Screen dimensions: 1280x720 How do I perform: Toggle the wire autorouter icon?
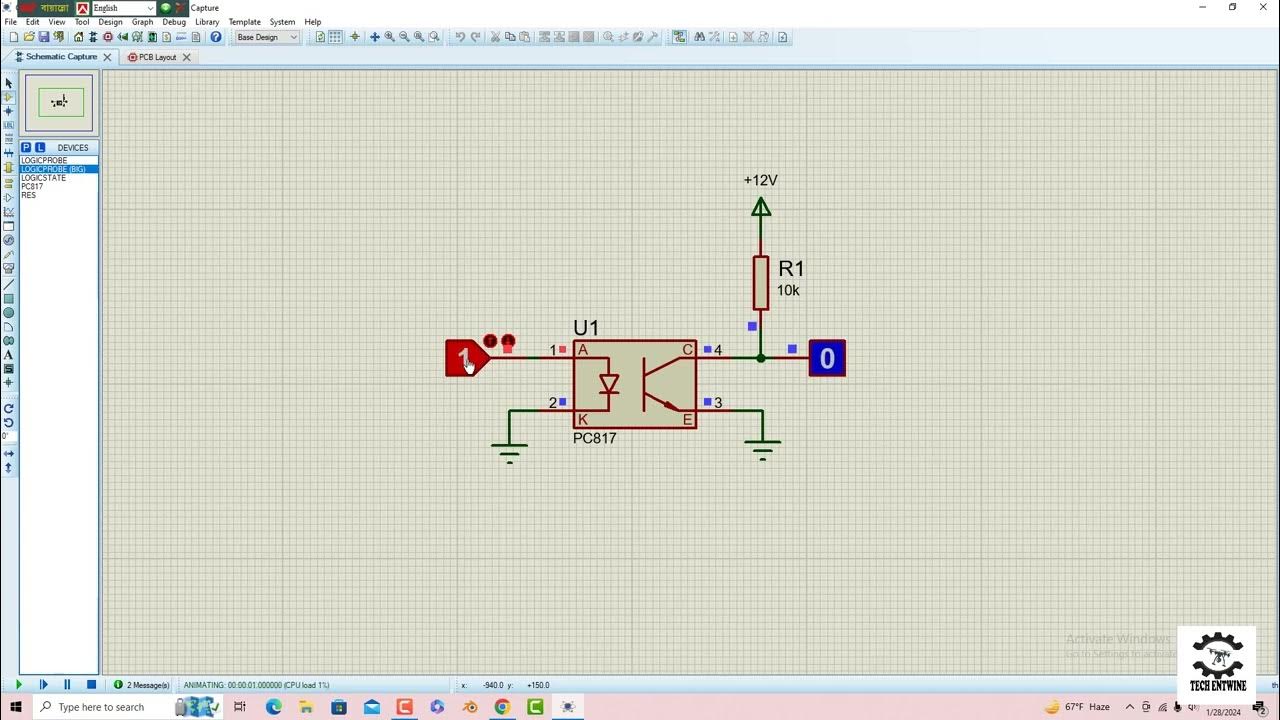coord(679,37)
